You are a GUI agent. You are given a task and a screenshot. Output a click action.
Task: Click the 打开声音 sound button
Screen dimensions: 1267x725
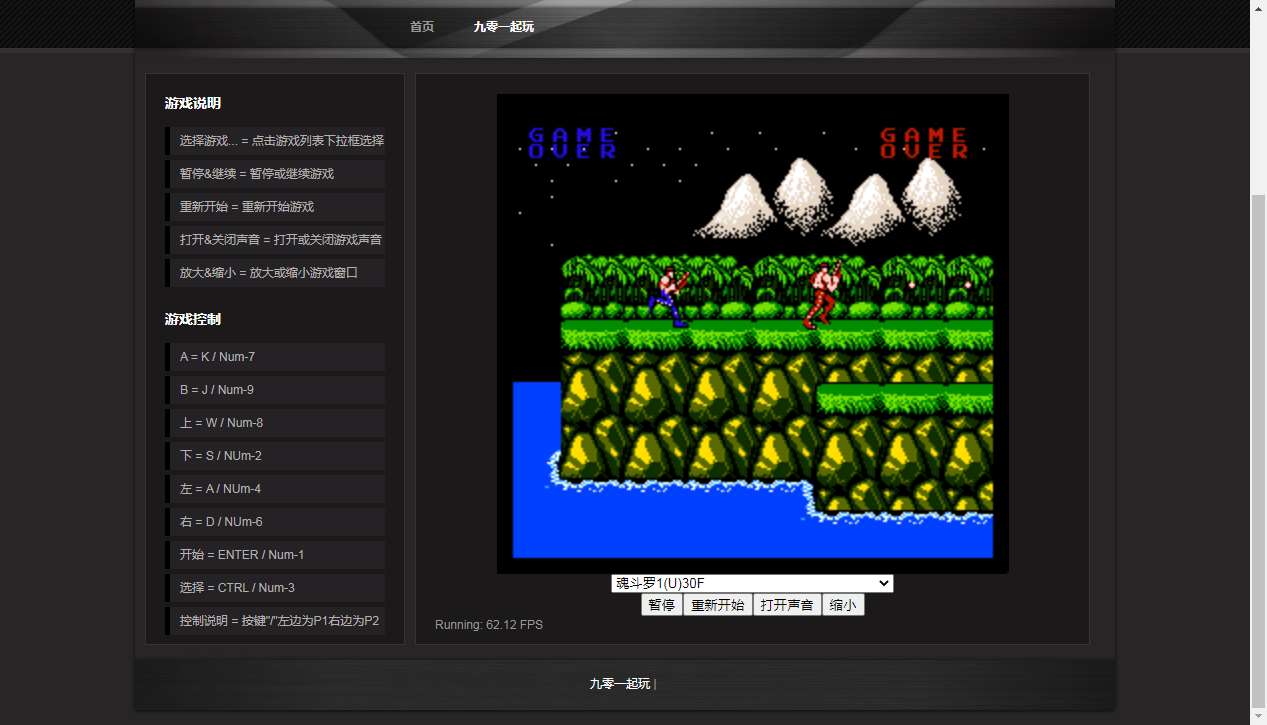(787, 605)
